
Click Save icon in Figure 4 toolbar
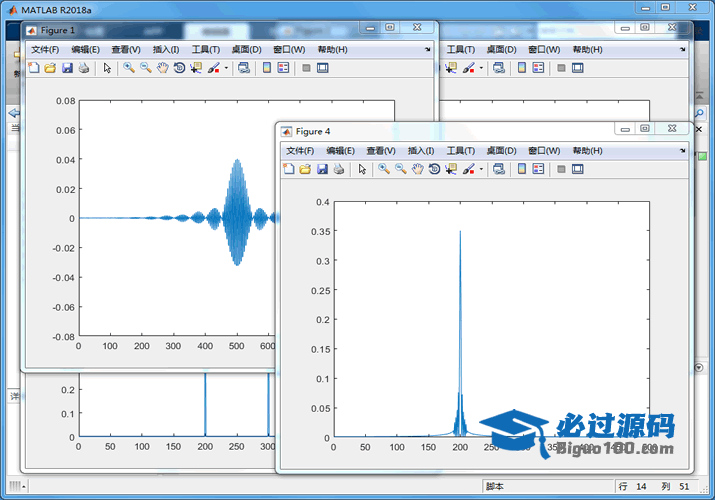[322, 169]
